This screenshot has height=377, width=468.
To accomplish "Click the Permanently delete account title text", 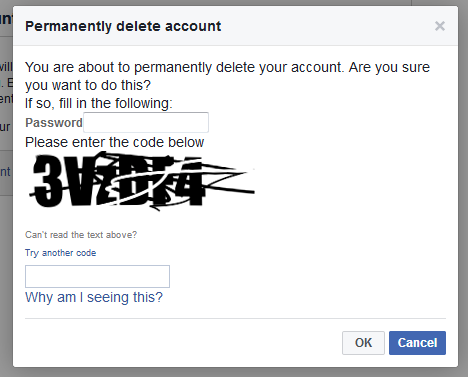I will (123, 26).
